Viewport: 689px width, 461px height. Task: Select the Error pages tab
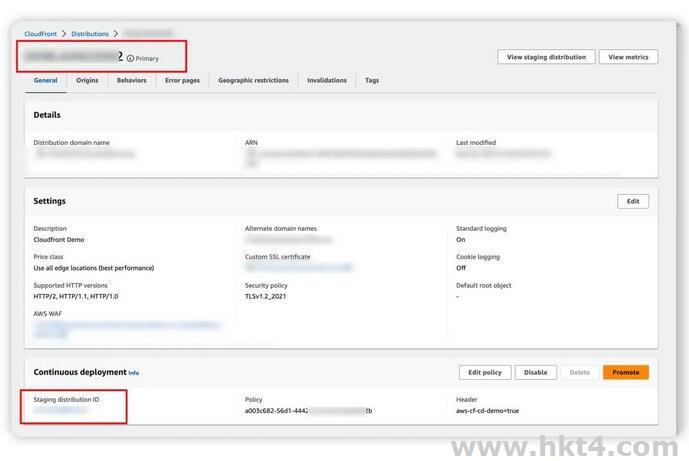tap(182, 80)
